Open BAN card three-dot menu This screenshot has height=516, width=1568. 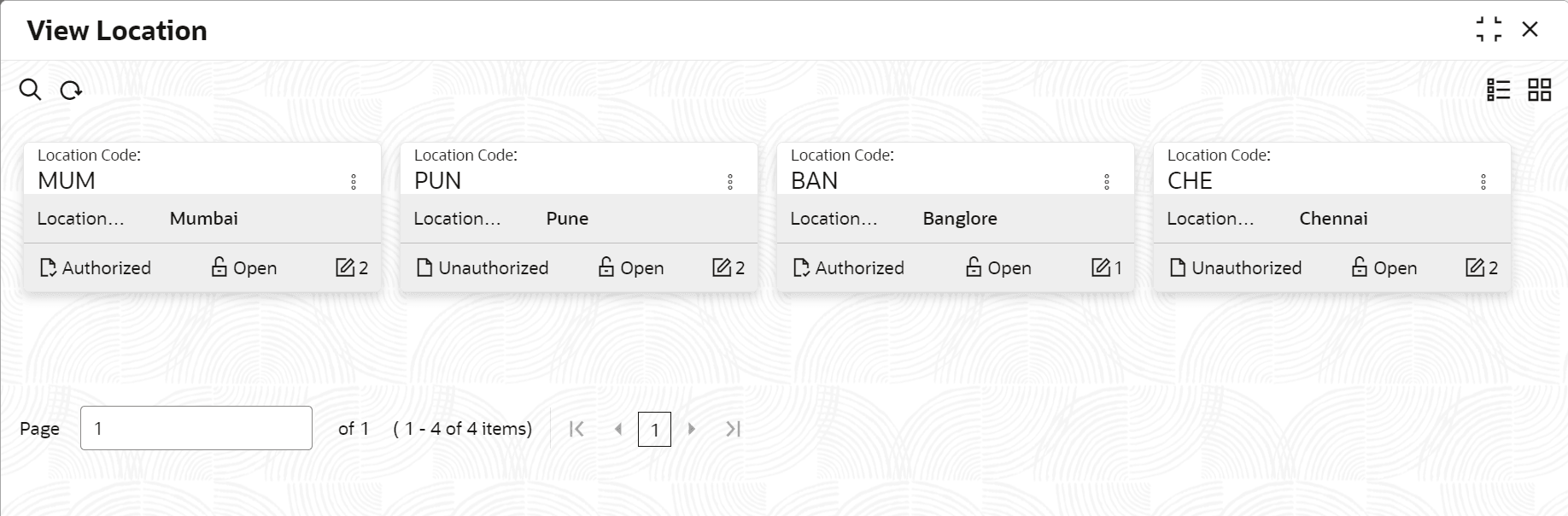(x=1107, y=182)
